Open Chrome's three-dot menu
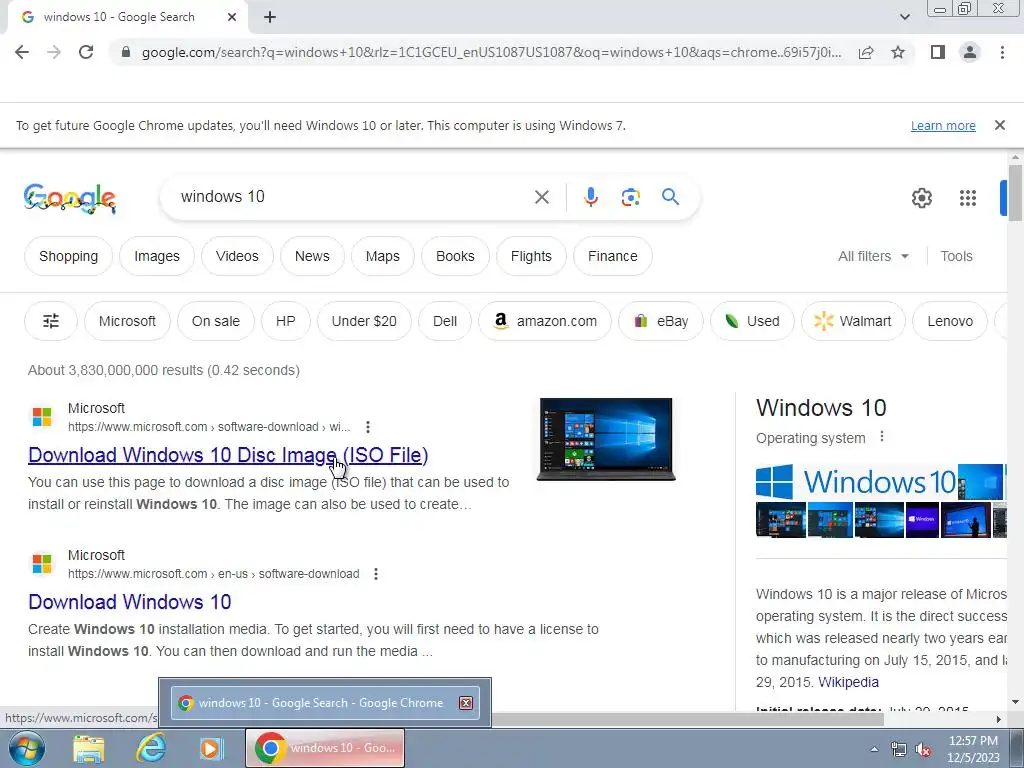Screen dimensions: 1024x768 1002,52
